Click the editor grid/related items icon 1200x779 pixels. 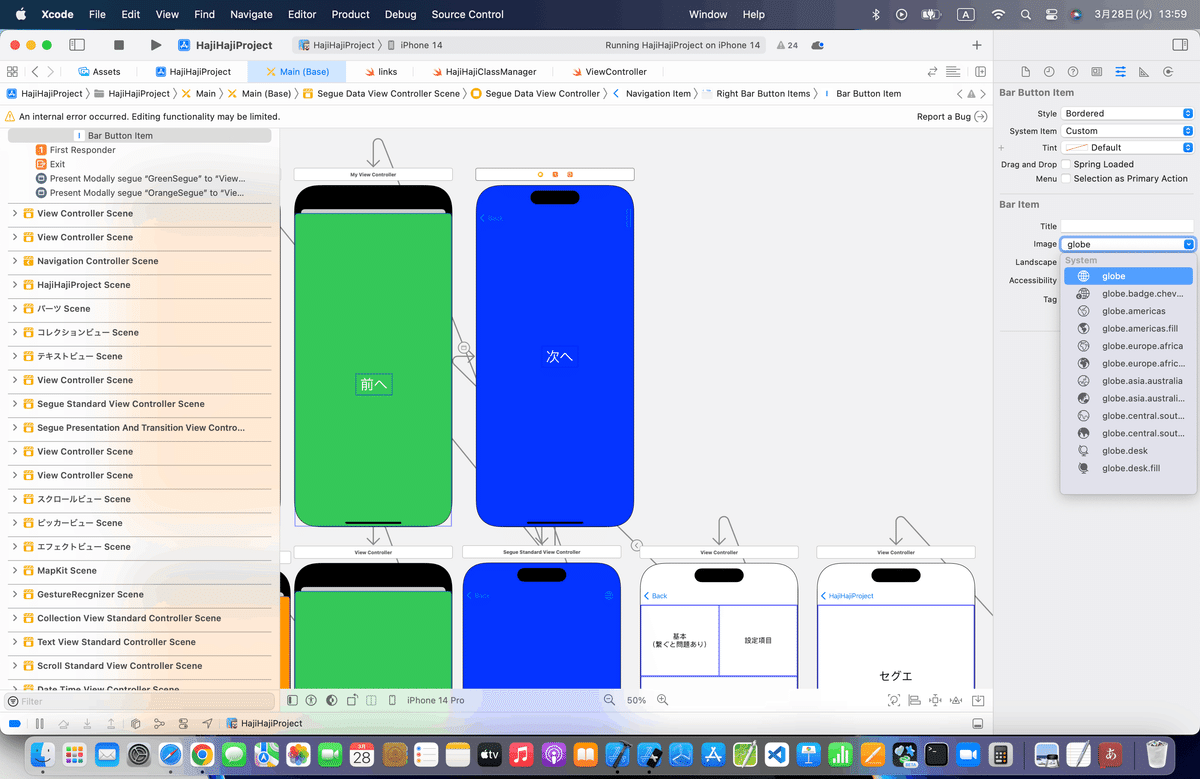coord(12,72)
